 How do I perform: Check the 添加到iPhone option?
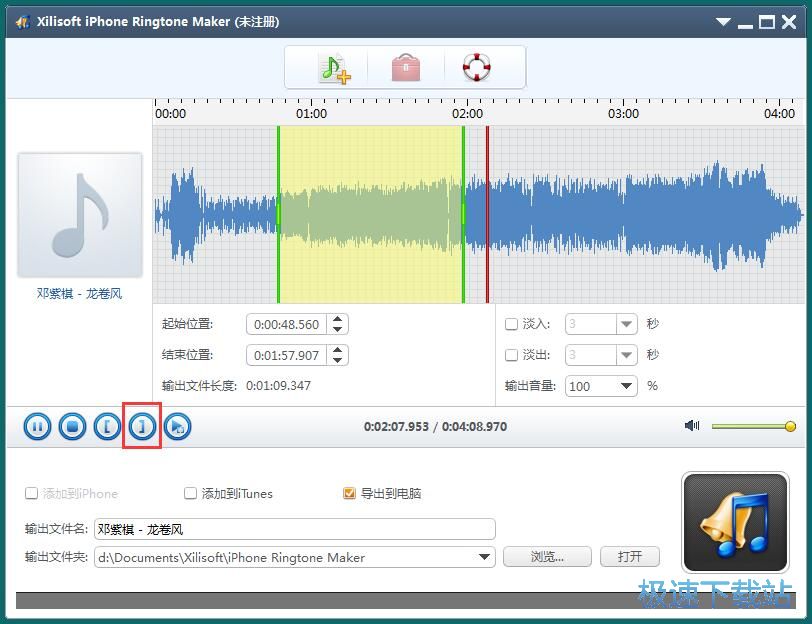coord(31,493)
